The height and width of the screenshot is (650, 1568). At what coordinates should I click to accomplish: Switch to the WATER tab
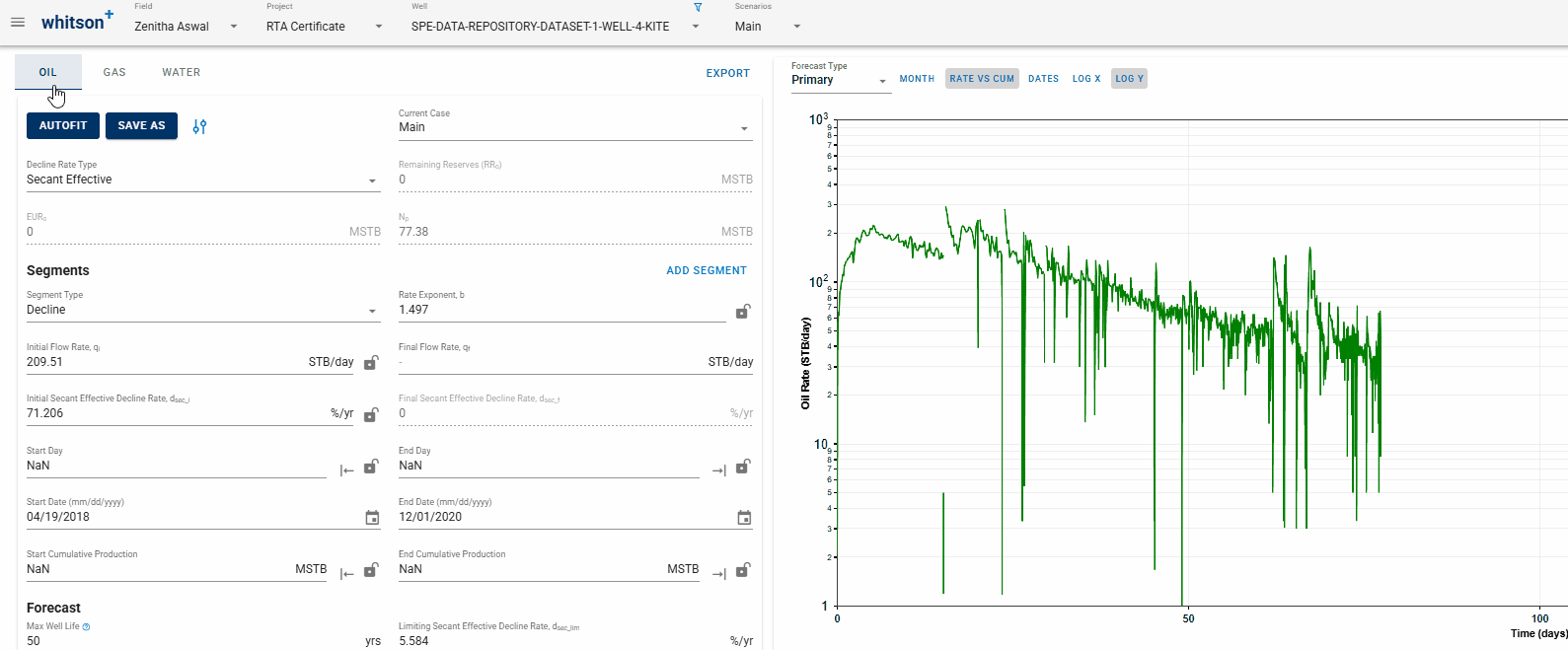click(181, 72)
